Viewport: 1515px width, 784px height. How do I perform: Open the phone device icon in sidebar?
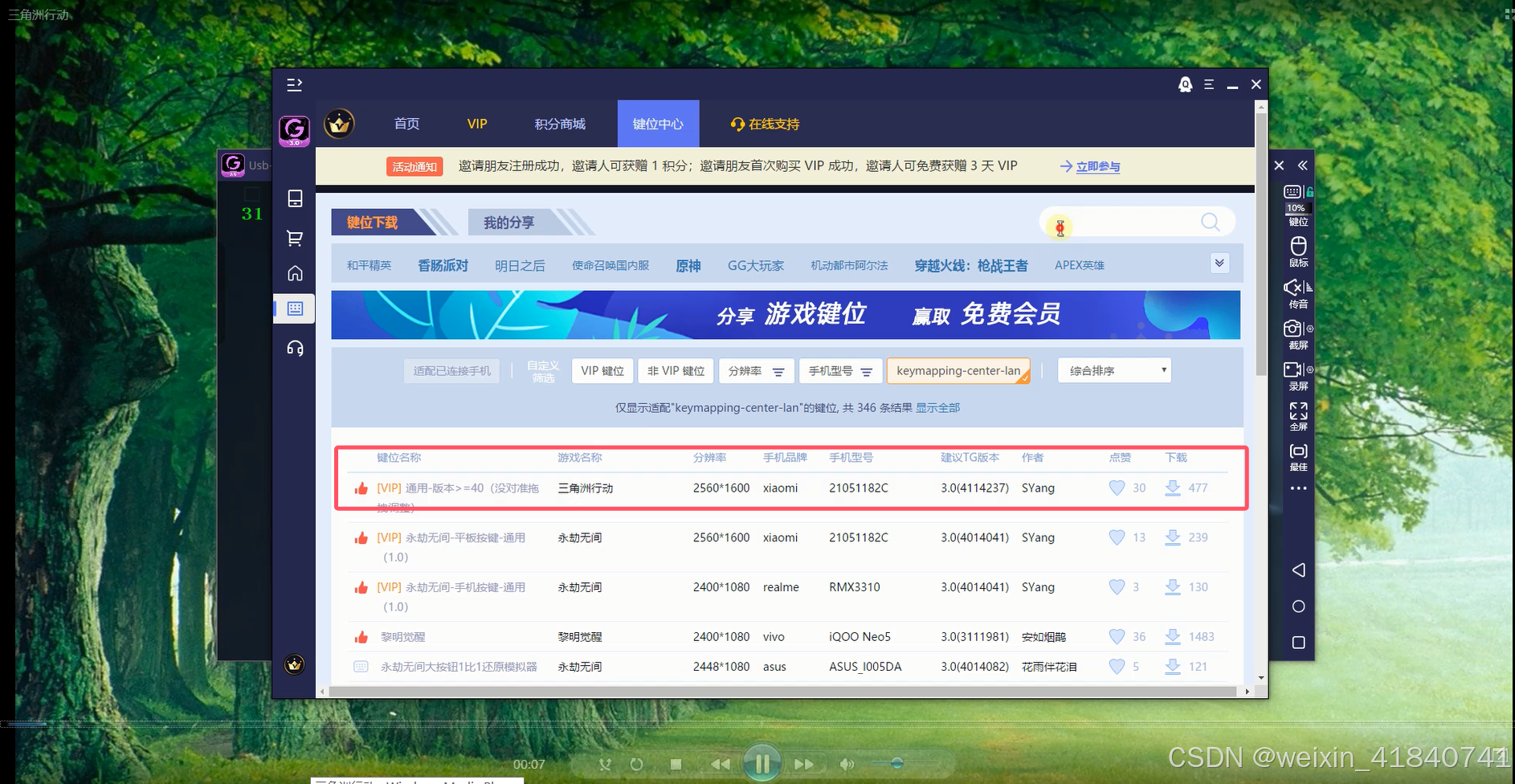click(x=295, y=198)
